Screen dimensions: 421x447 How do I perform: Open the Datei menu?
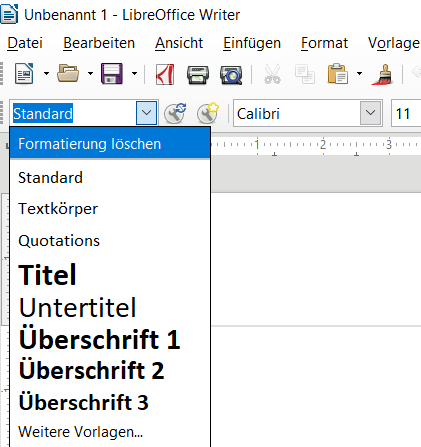click(25, 43)
